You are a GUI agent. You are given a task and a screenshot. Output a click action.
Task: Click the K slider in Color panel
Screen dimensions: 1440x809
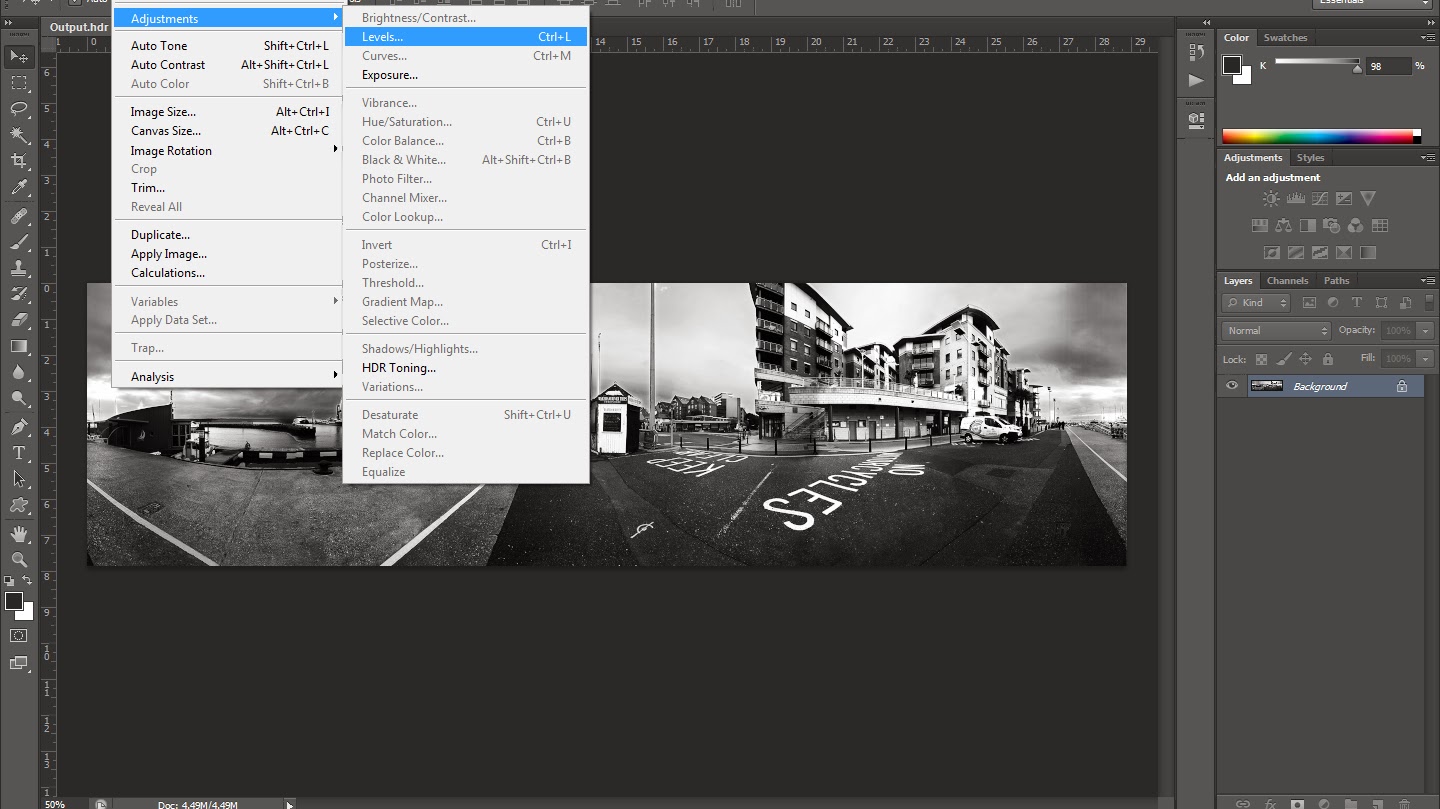1318,64
